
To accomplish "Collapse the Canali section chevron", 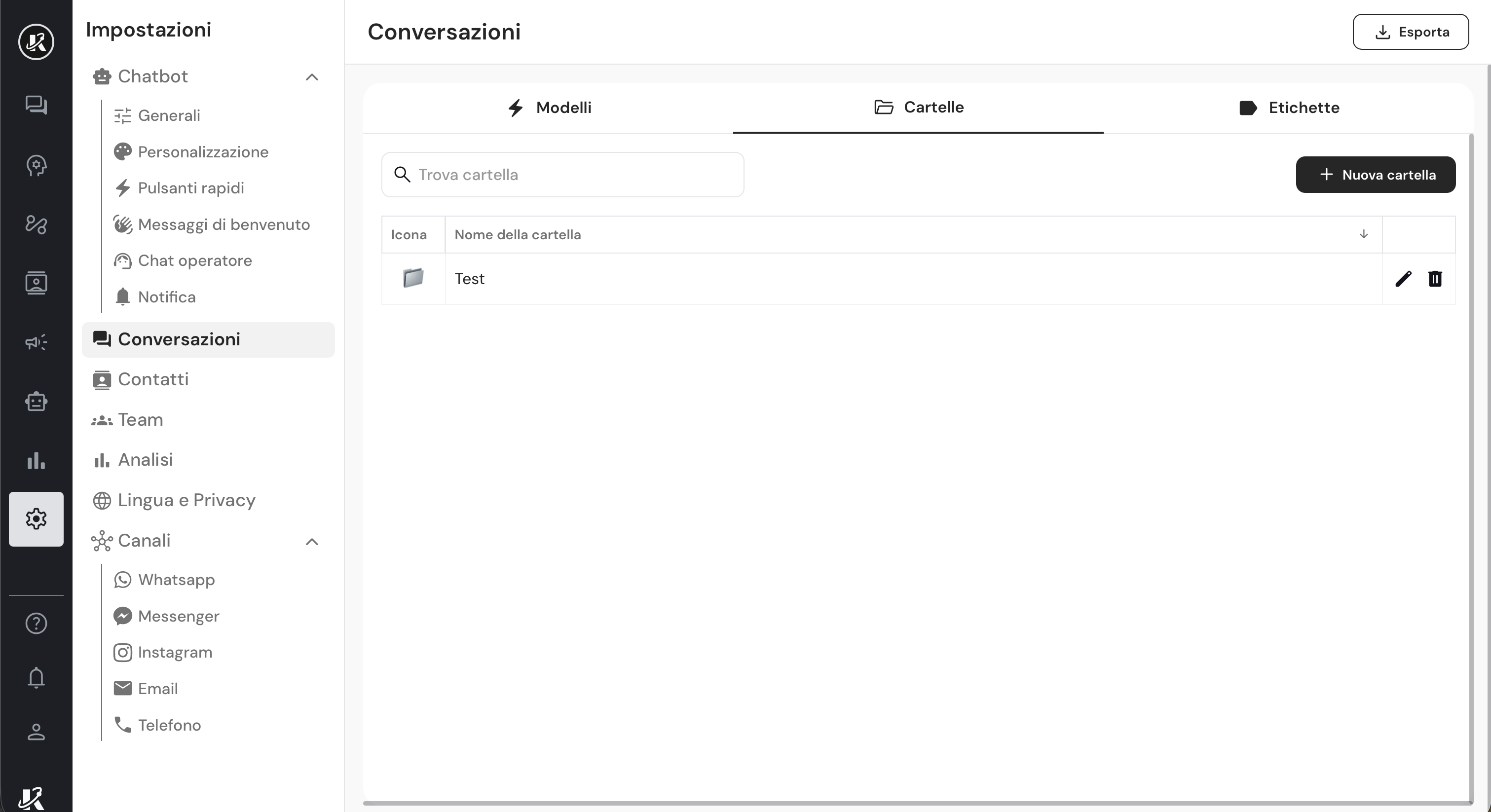I will [x=312, y=542].
